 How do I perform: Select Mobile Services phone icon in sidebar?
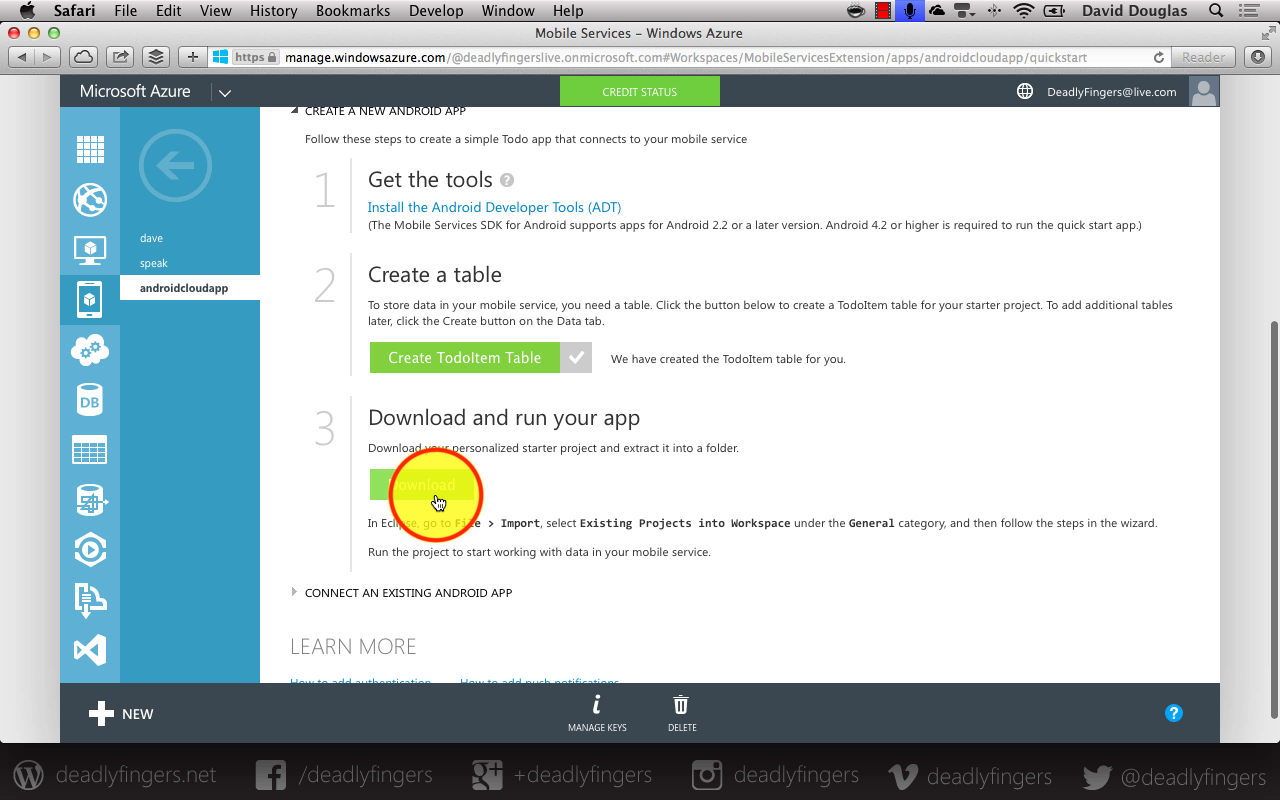click(90, 299)
